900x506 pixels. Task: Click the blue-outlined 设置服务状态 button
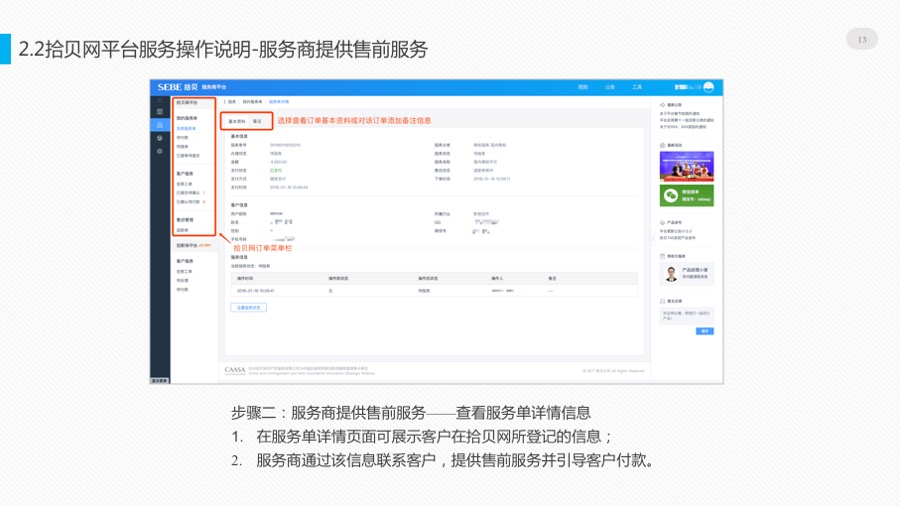[x=249, y=308]
